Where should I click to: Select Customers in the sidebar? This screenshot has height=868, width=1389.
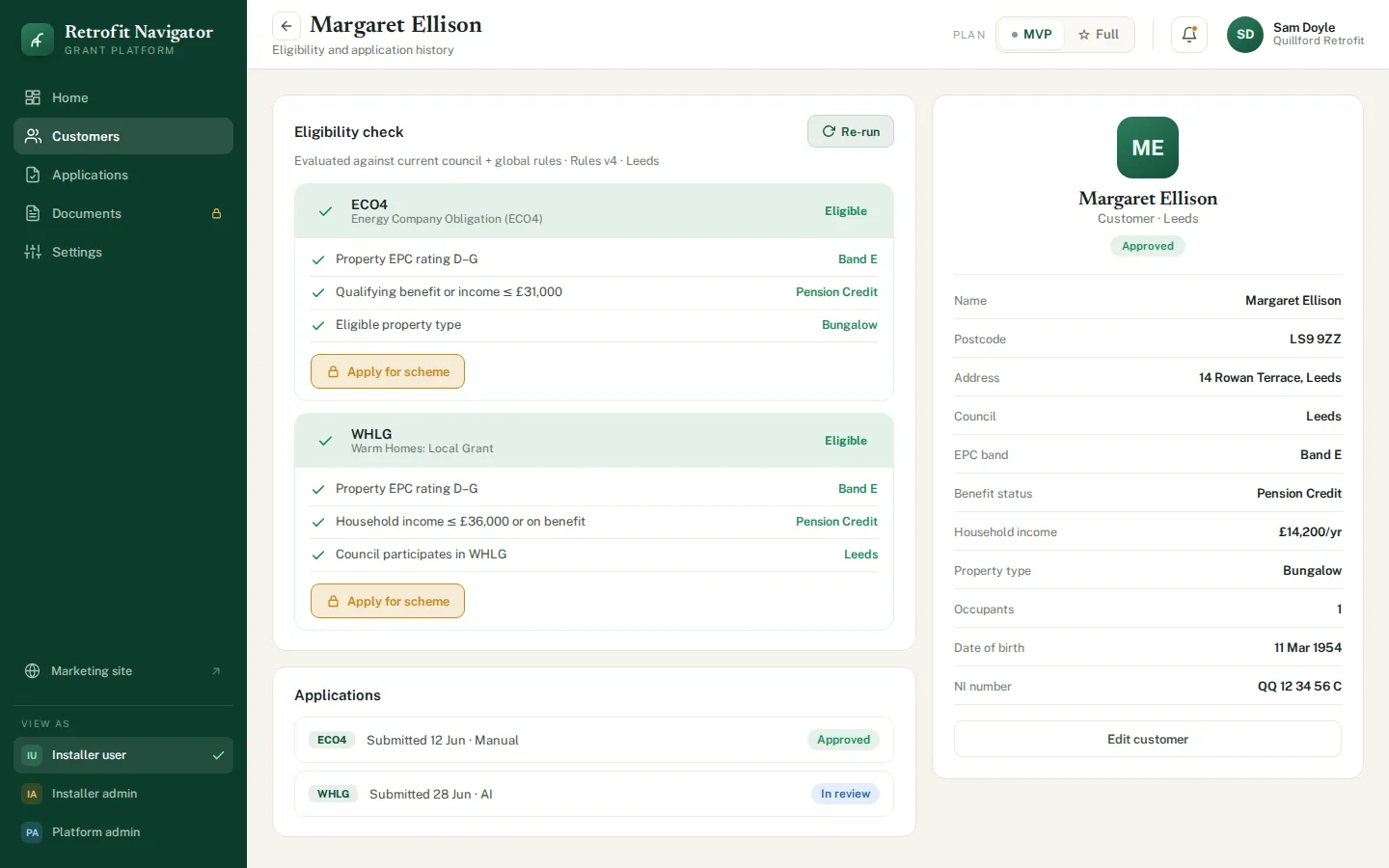[x=123, y=136]
